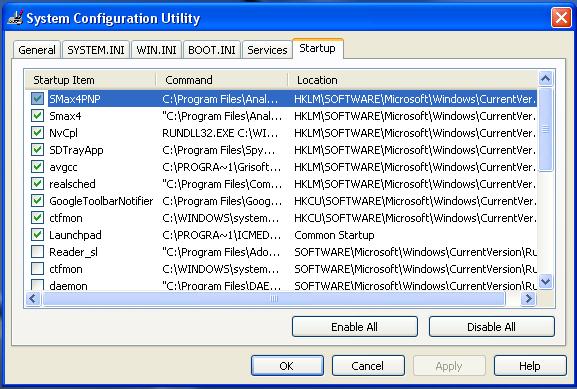Uncheck the Smax4 startup item
Viewport: 577px width, 389px height.
[x=37, y=116]
